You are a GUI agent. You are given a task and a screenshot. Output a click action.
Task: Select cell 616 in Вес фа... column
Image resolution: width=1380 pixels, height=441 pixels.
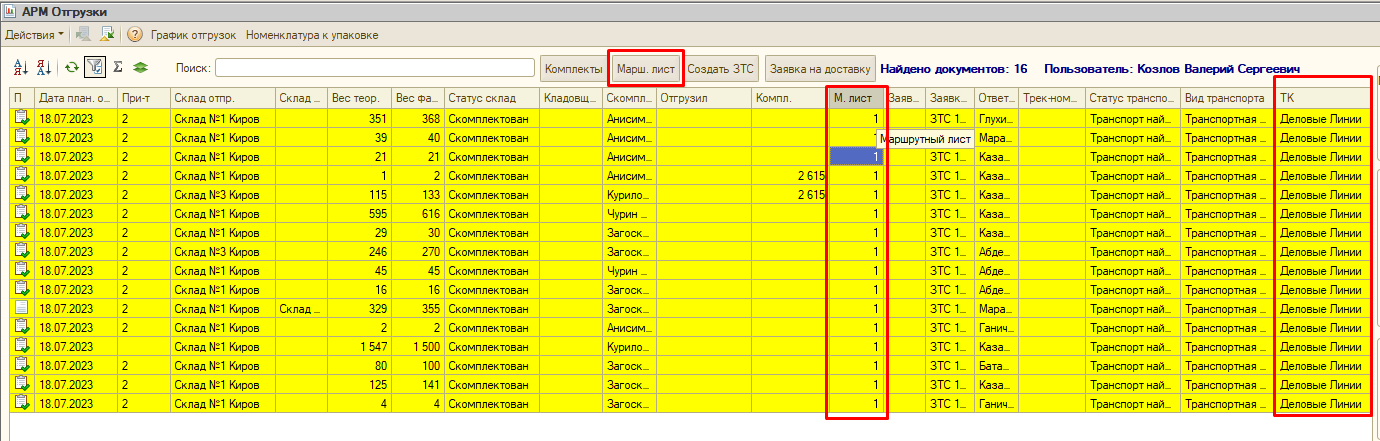(418, 213)
